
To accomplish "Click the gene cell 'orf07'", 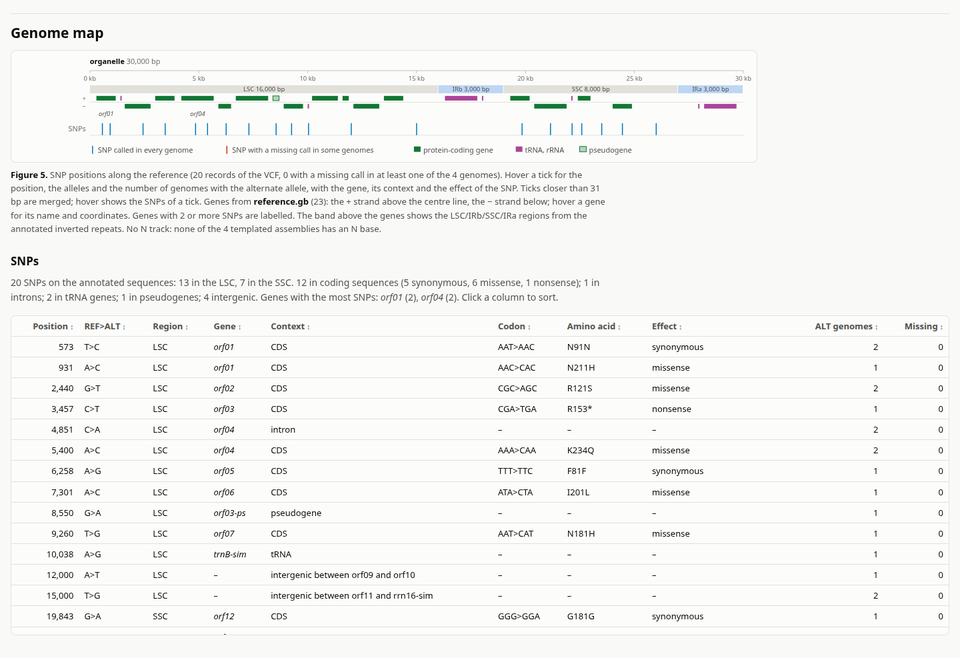I will 224,534.
